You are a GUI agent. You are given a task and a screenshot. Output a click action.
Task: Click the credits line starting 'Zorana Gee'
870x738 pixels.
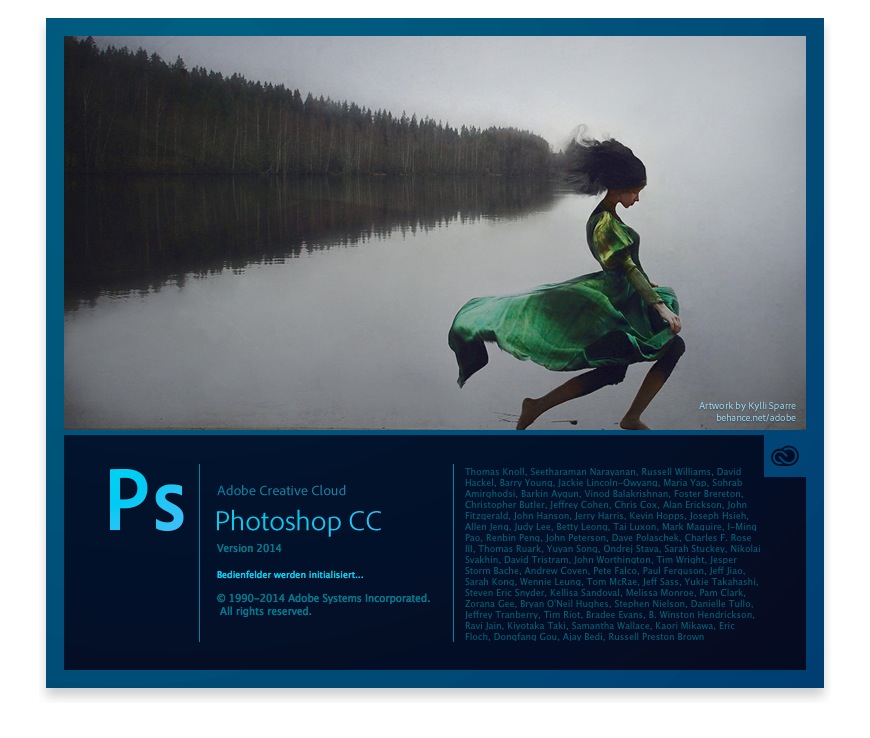tap(609, 604)
